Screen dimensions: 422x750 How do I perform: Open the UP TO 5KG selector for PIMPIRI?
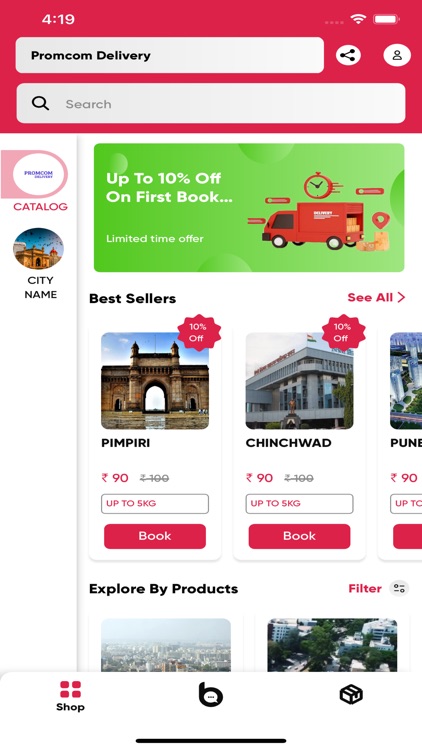155,504
